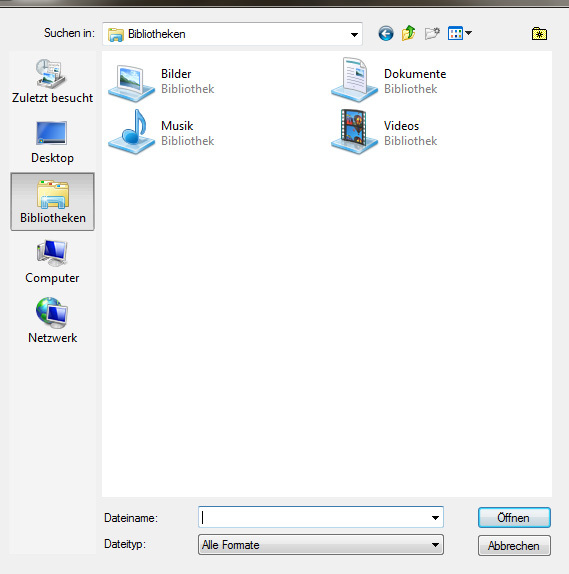Click the yellow favorites folder icon
The image size is (569, 574).
539,34
